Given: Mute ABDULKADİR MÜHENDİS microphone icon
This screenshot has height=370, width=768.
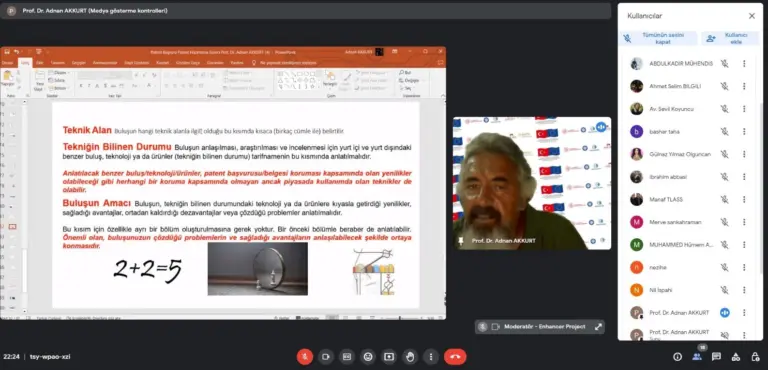Looking at the screenshot, I should click(724, 64).
